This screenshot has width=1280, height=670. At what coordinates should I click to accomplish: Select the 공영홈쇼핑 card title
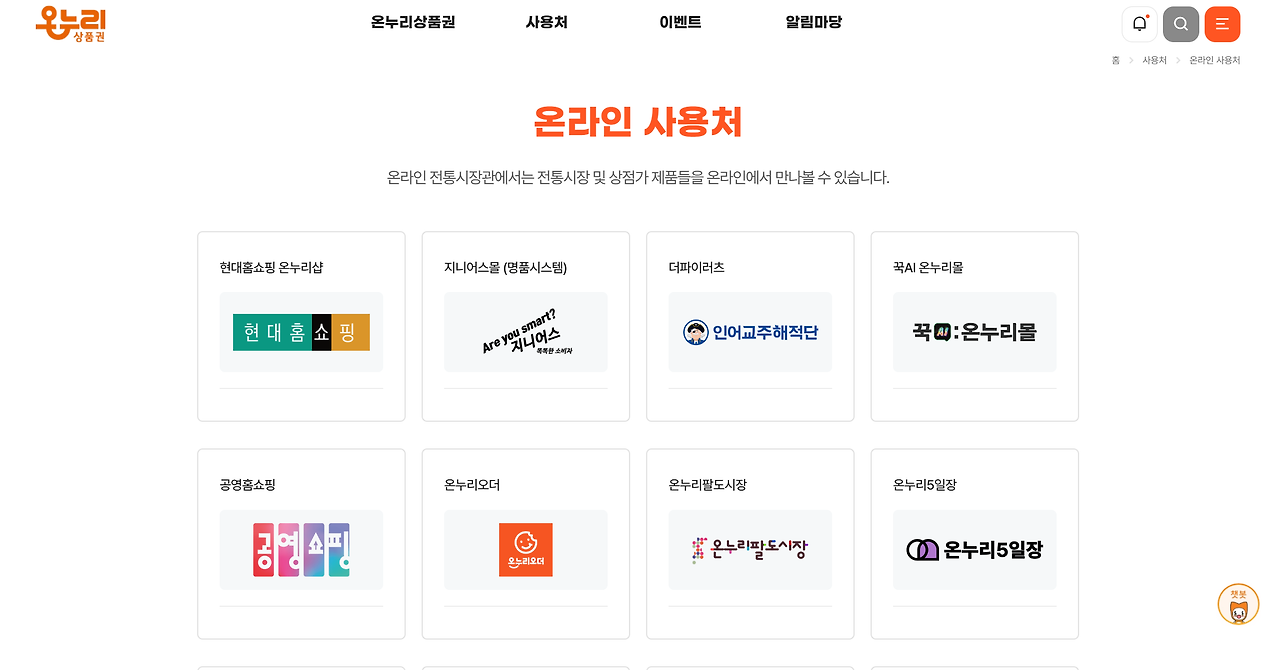click(x=247, y=485)
